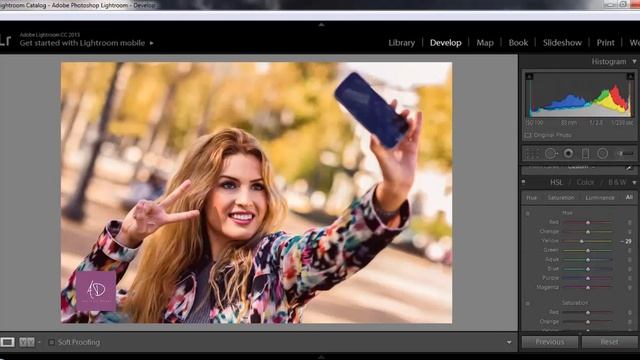Show All HSL slider groups
Image resolution: width=640 pixels, height=360 pixels.
tap(629, 197)
